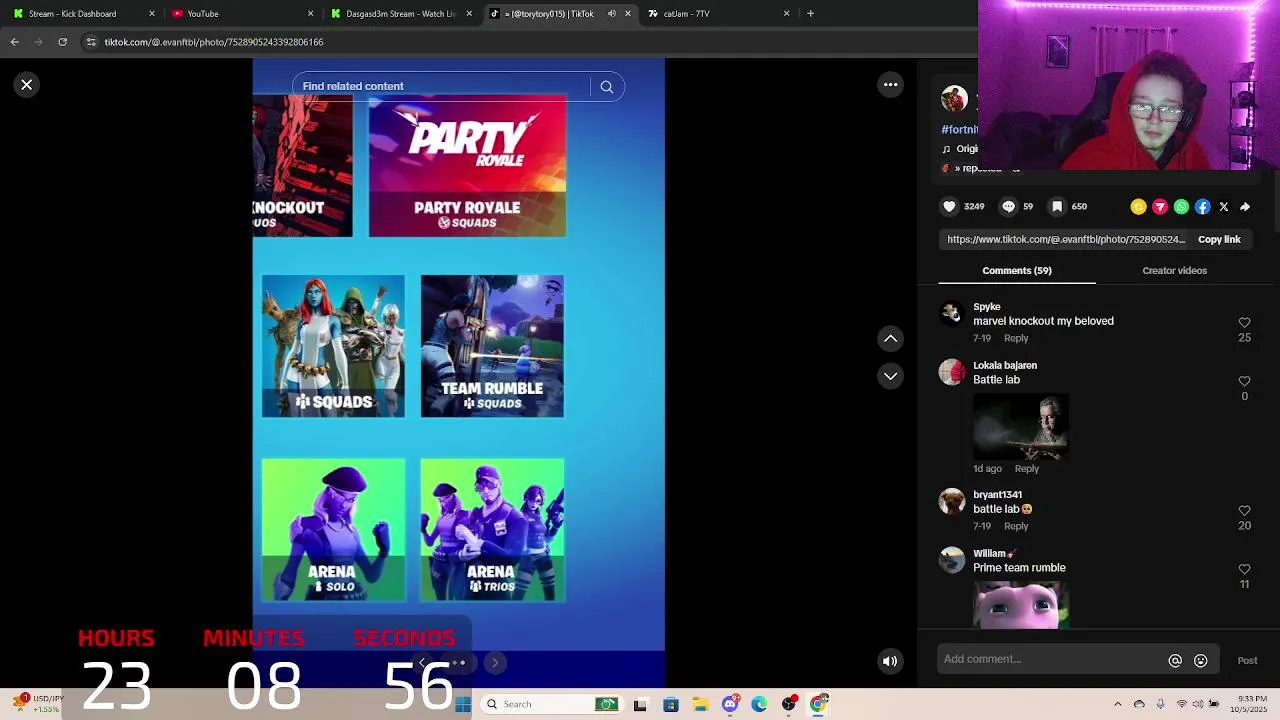Open image in Lokala bajaren's comment
Viewport: 1280px width, 720px height.
coord(1020,427)
